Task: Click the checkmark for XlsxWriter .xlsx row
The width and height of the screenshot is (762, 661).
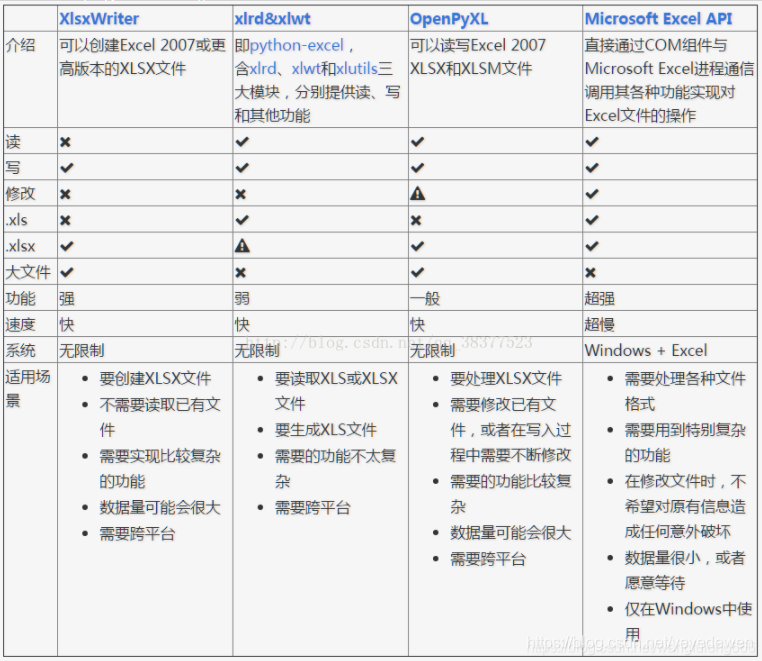Action: click(67, 246)
